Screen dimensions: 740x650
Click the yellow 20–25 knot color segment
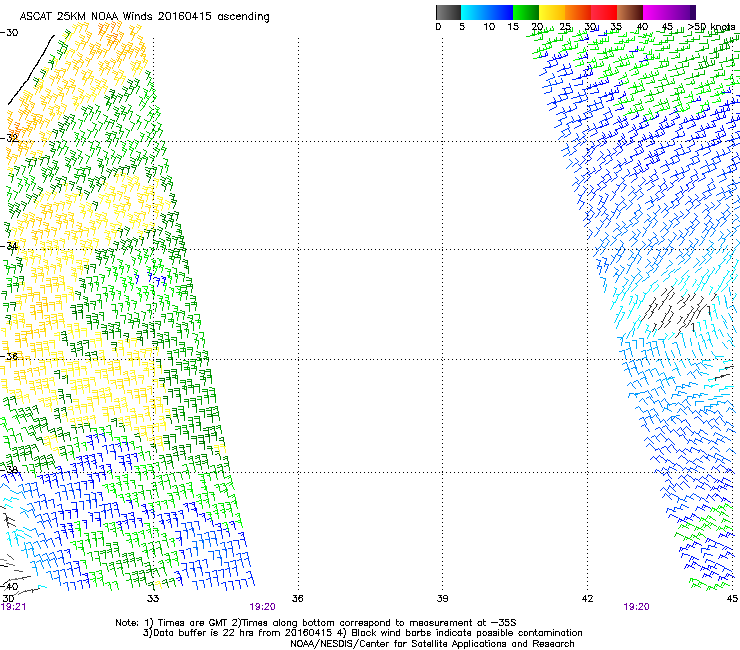[552, 12]
